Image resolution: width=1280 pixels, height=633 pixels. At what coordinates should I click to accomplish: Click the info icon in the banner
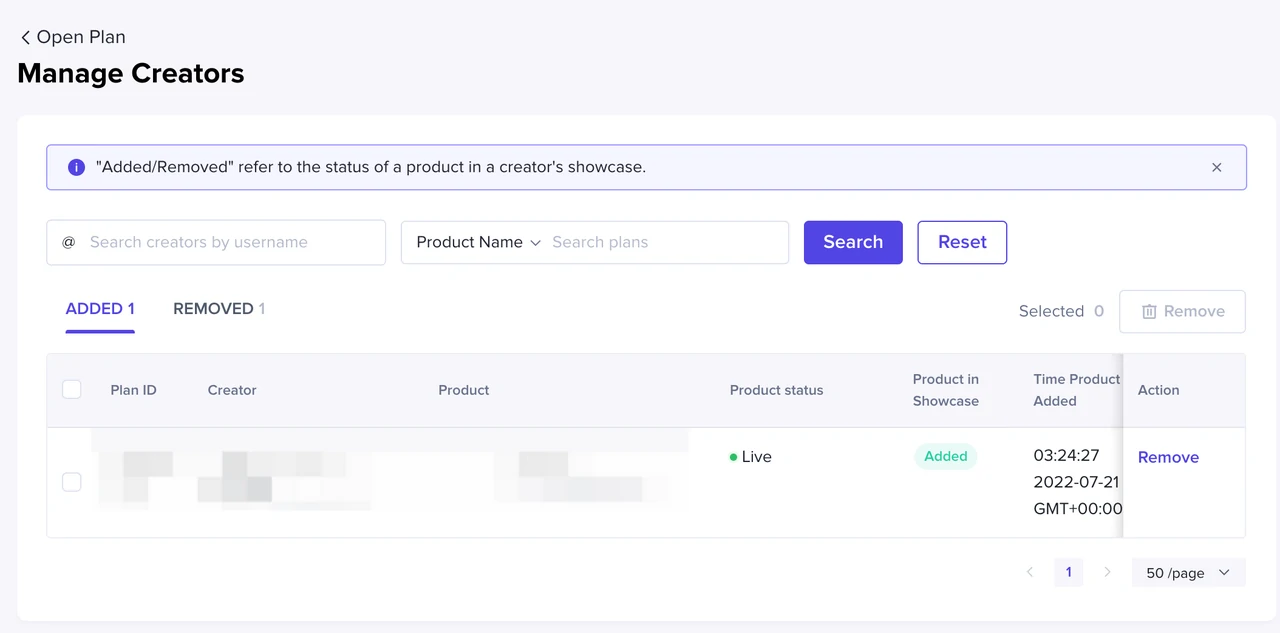pyautogui.click(x=76, y=167)
